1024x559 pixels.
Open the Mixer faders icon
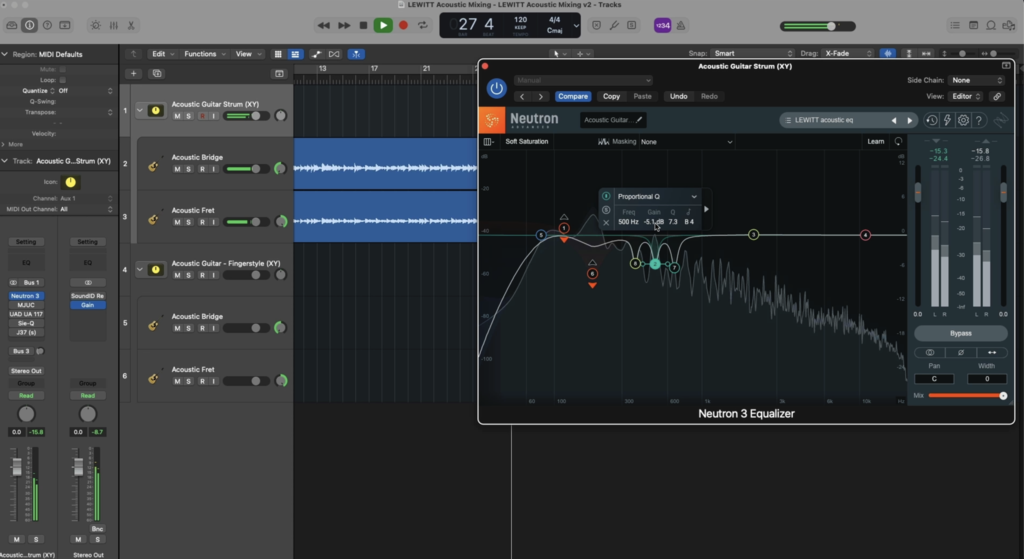(x=114, y=25)
